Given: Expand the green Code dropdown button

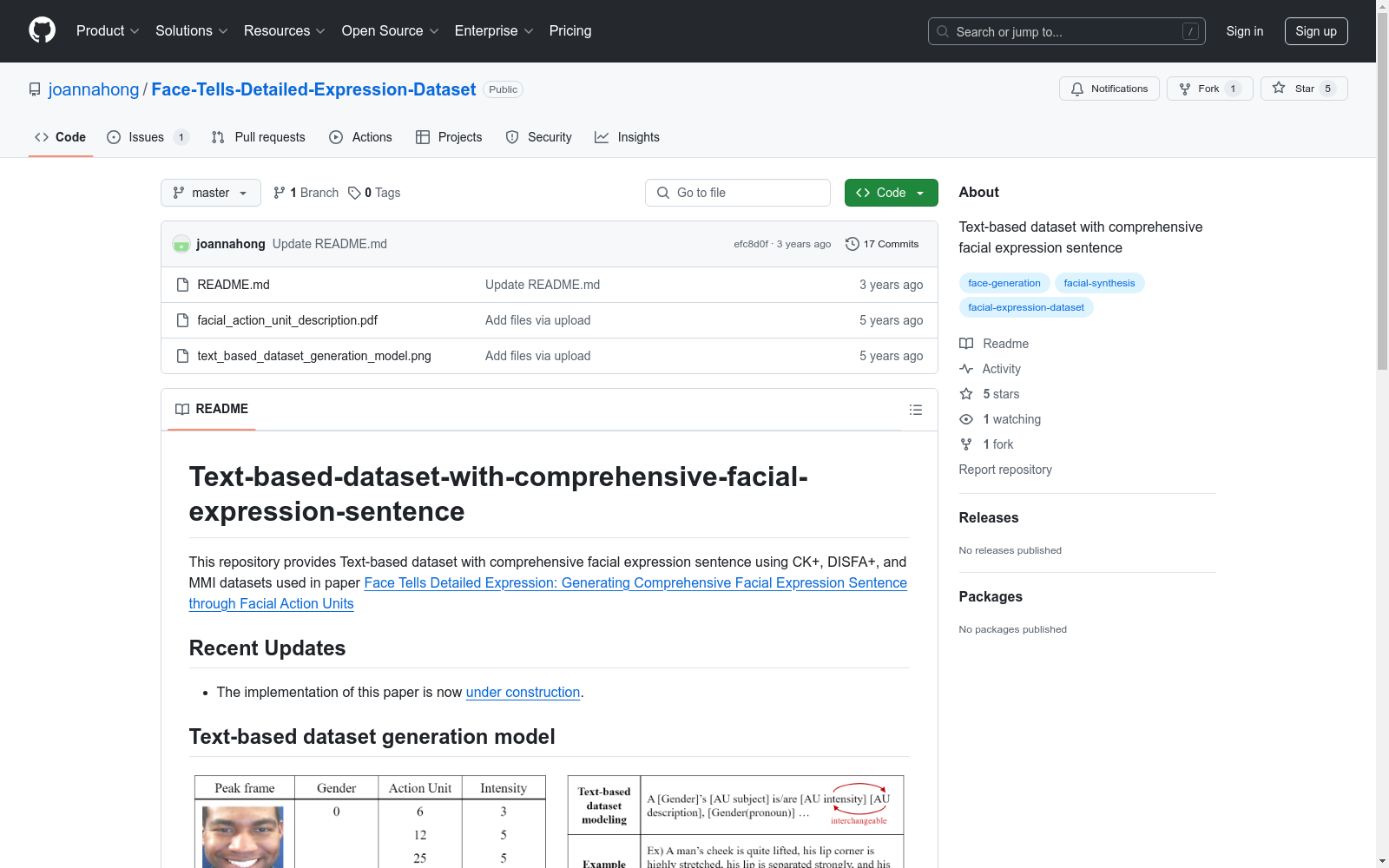Looking at the screenshot, I should coord(891,193).
